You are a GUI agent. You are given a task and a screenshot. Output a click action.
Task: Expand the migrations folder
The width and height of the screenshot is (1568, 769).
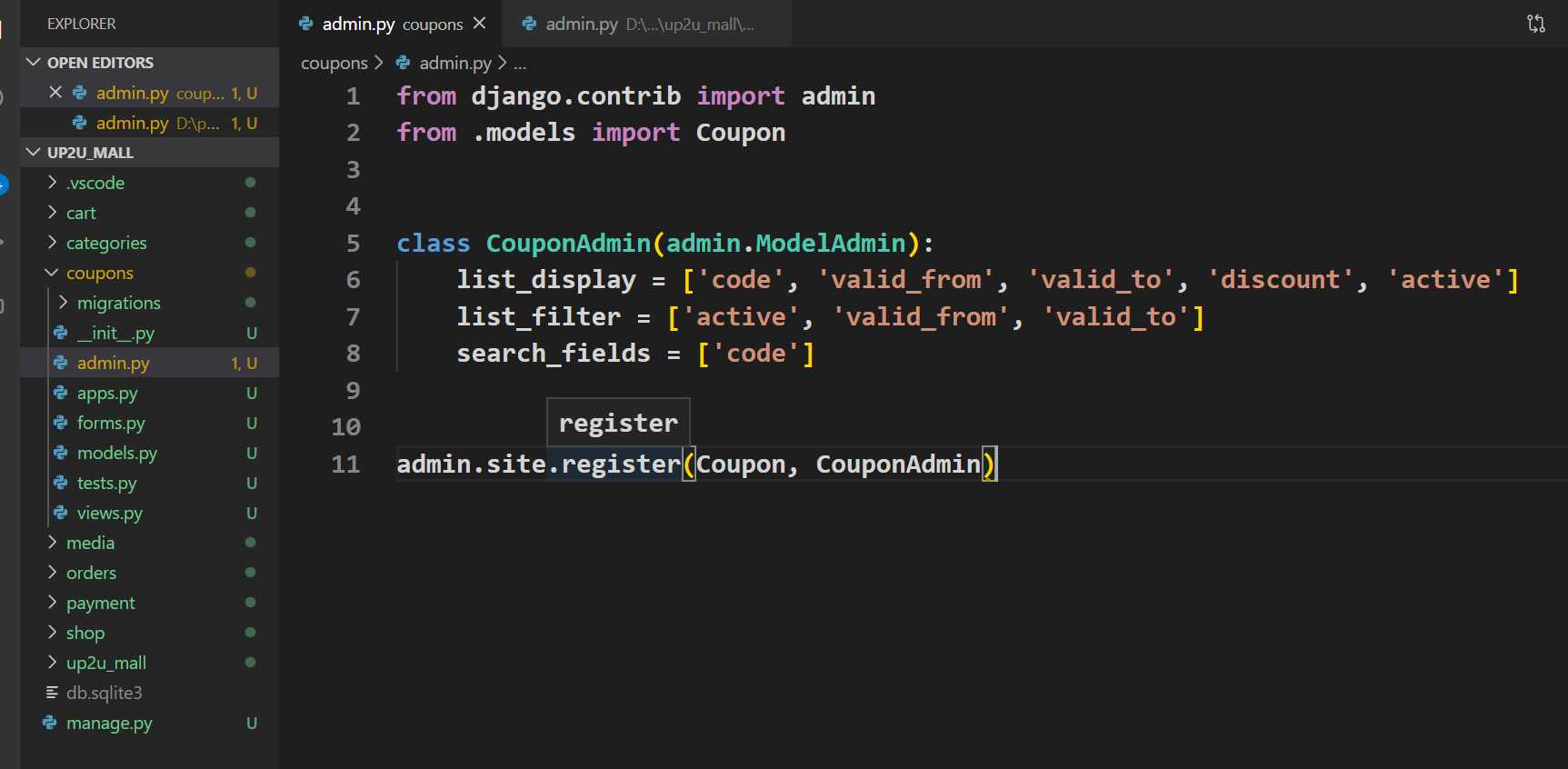click(x=150, y=303)
